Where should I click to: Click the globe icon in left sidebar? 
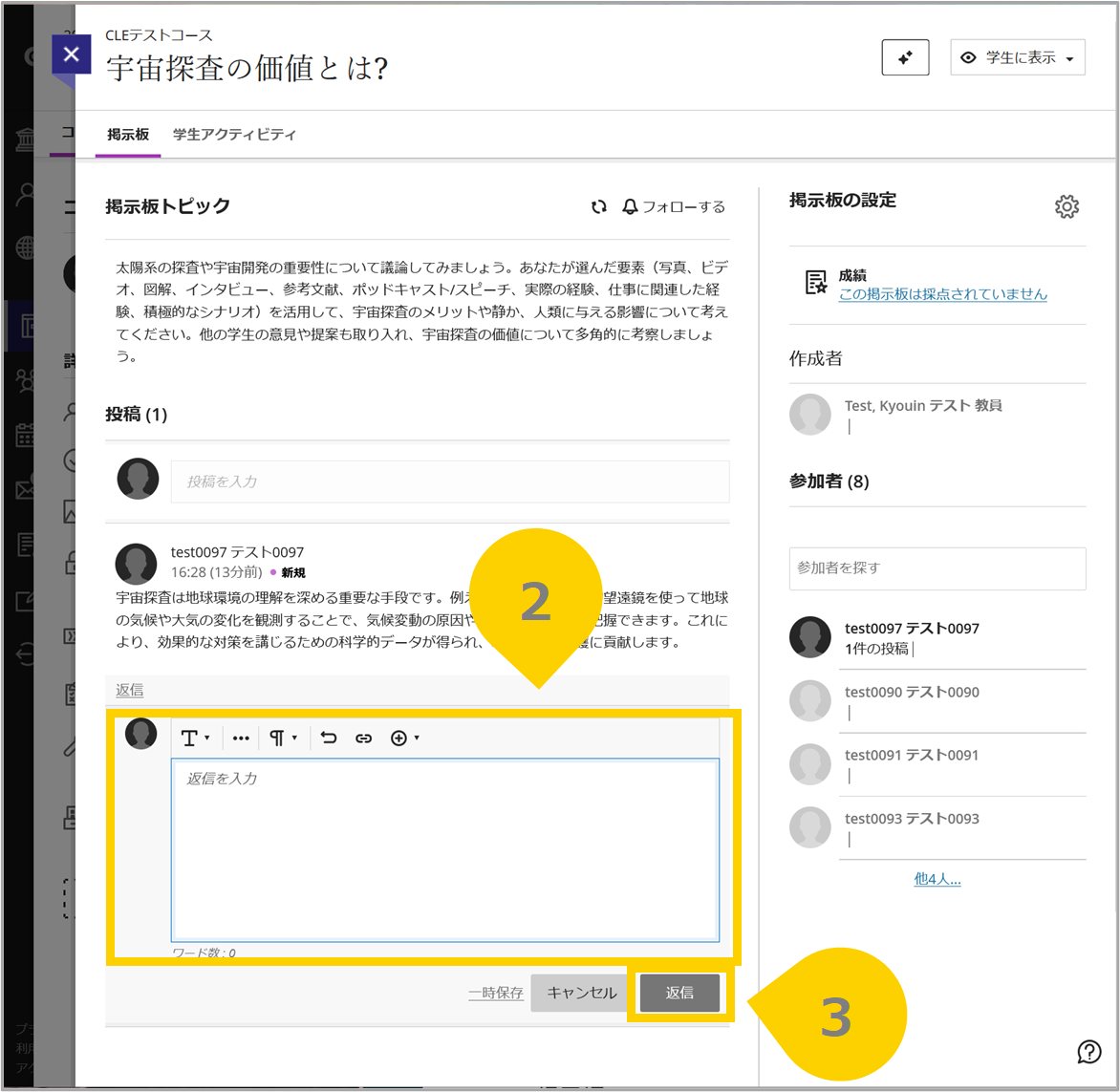click(26, 247)
